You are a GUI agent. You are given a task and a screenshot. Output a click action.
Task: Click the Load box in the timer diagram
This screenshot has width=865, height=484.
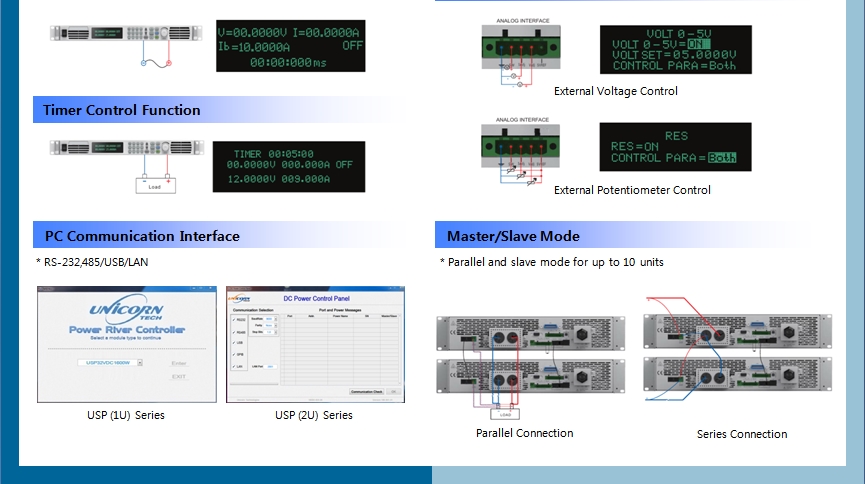[x=156, y=186]
